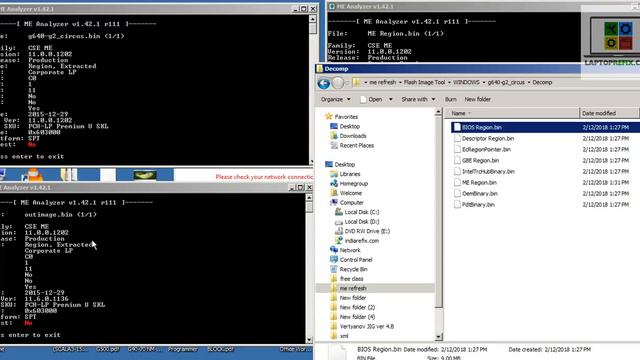Click scroll up arrow in top ME Analyzer window
Screen dimensions: 640x360
point(313,19)
